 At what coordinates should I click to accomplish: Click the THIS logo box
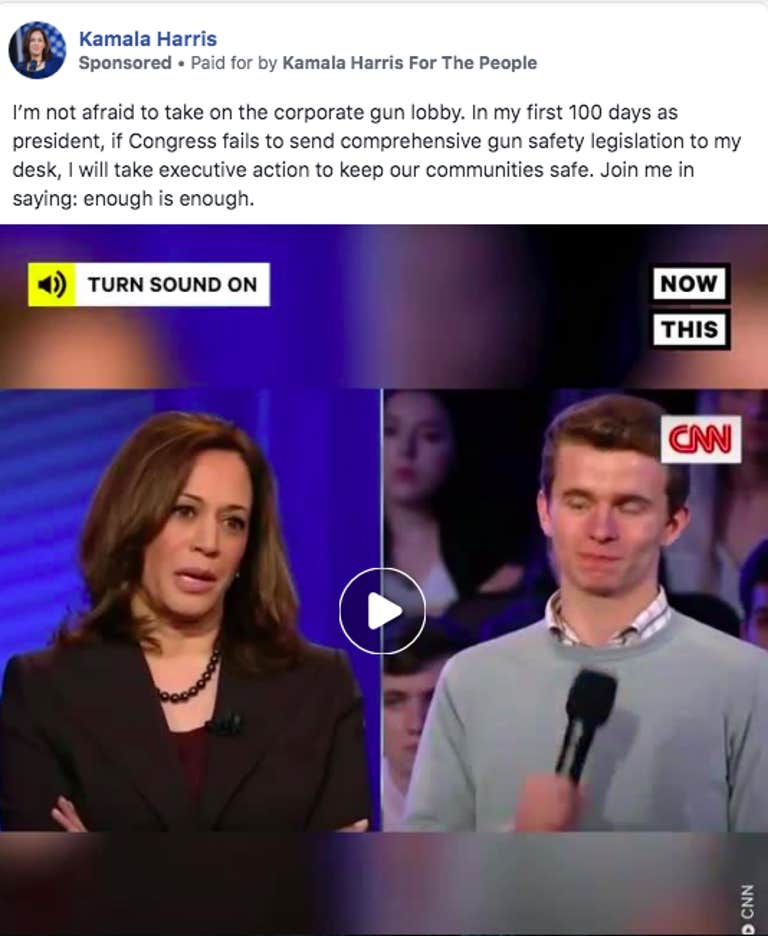pos(689,329)
